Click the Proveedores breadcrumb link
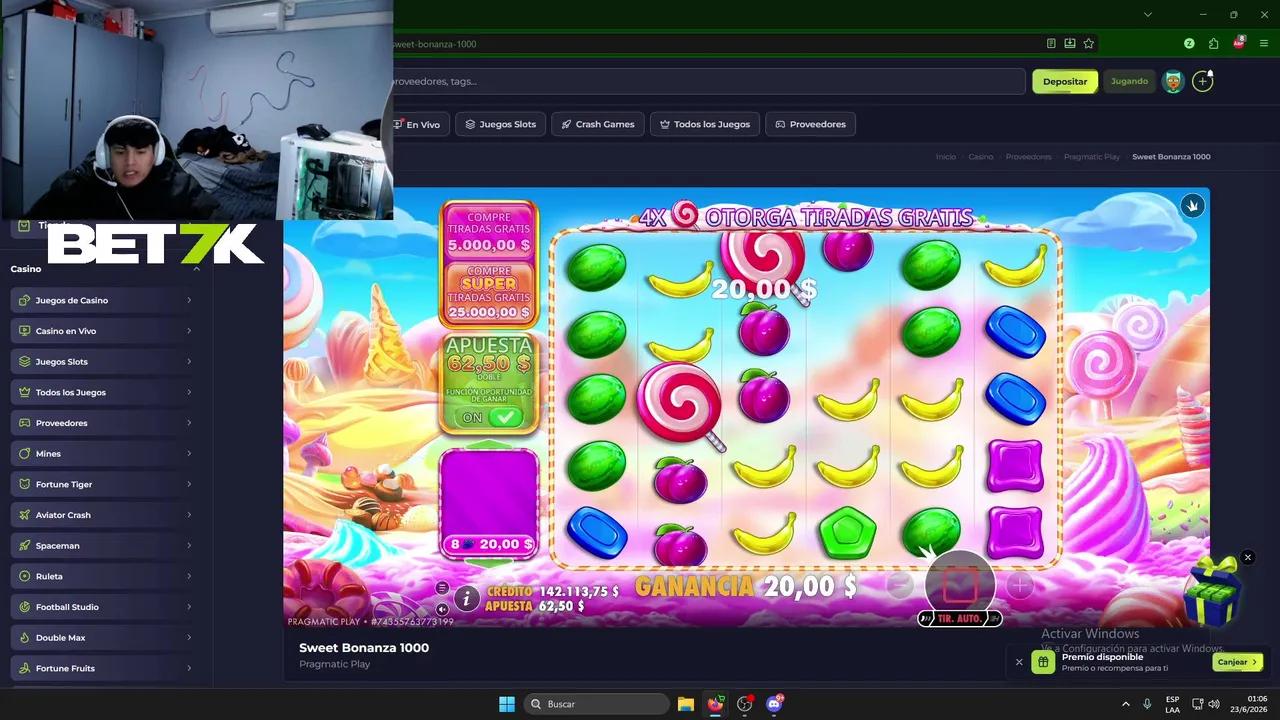1280x720 pixels. (1028, 157)
